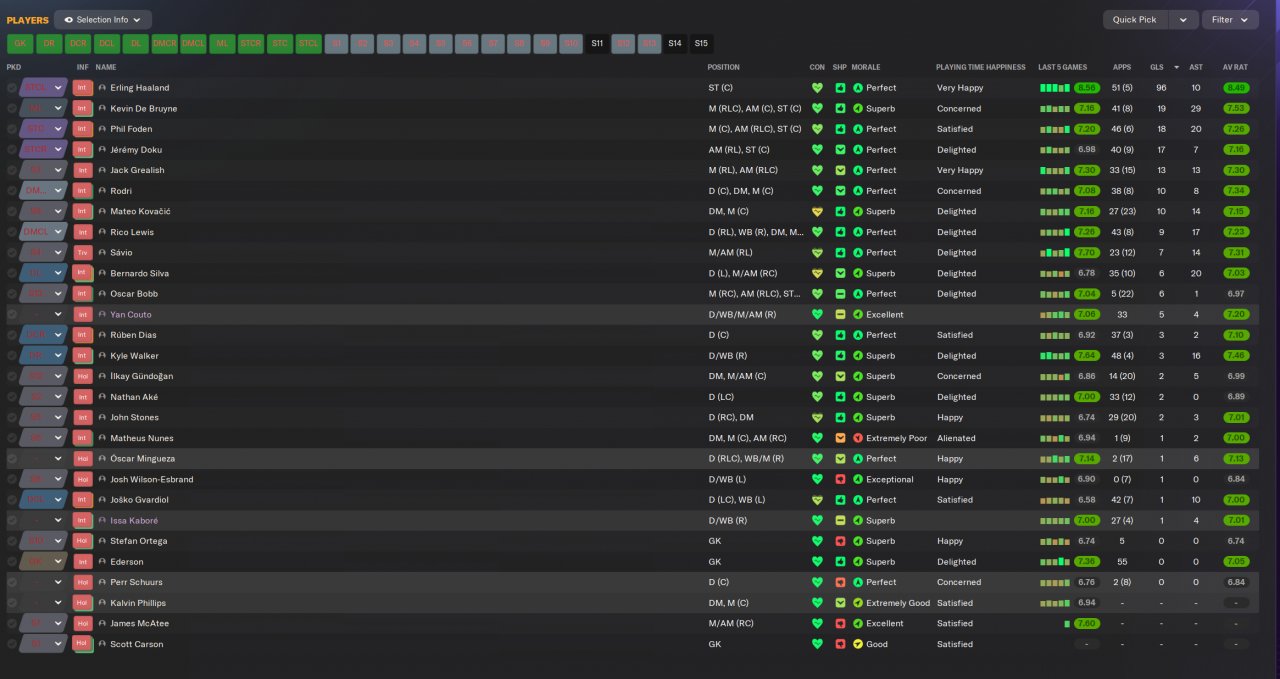This screenshot has height=679, width=1280.
Task: Click Scott Carson's Good morale icon
Action: tap(857, 644)
